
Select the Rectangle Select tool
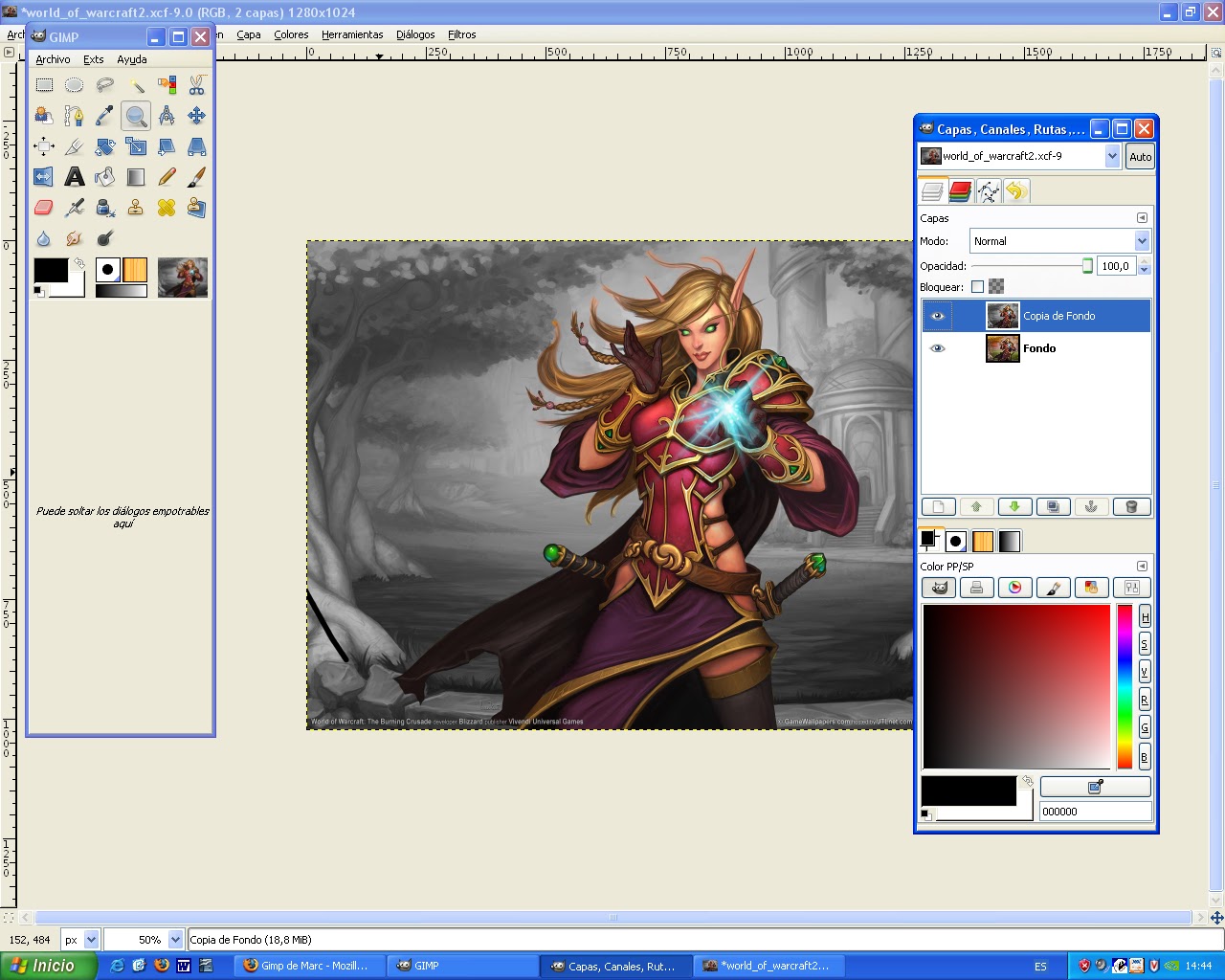point(44,85)
